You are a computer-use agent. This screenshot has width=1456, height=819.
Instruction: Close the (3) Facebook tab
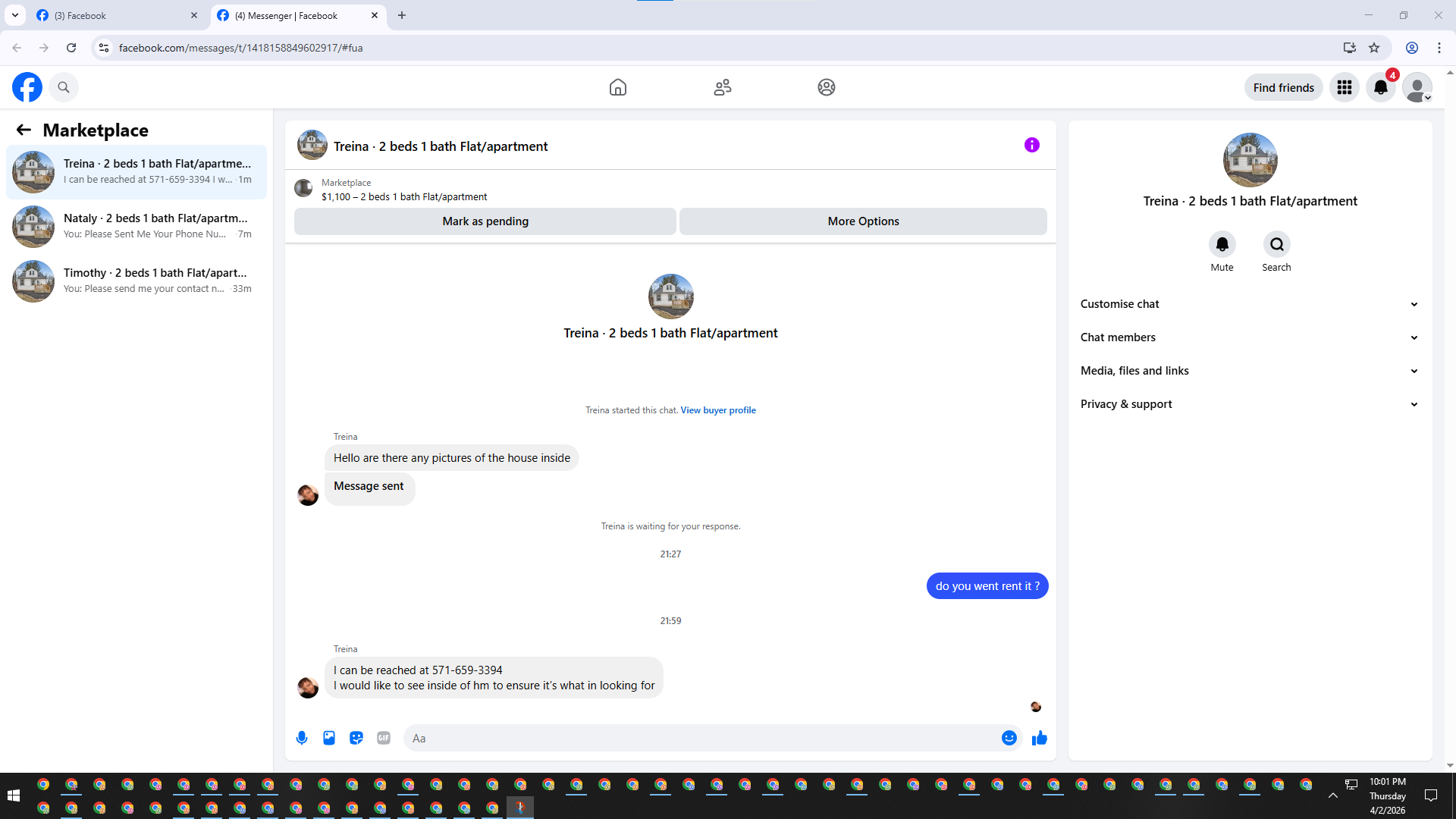point(194,15)
